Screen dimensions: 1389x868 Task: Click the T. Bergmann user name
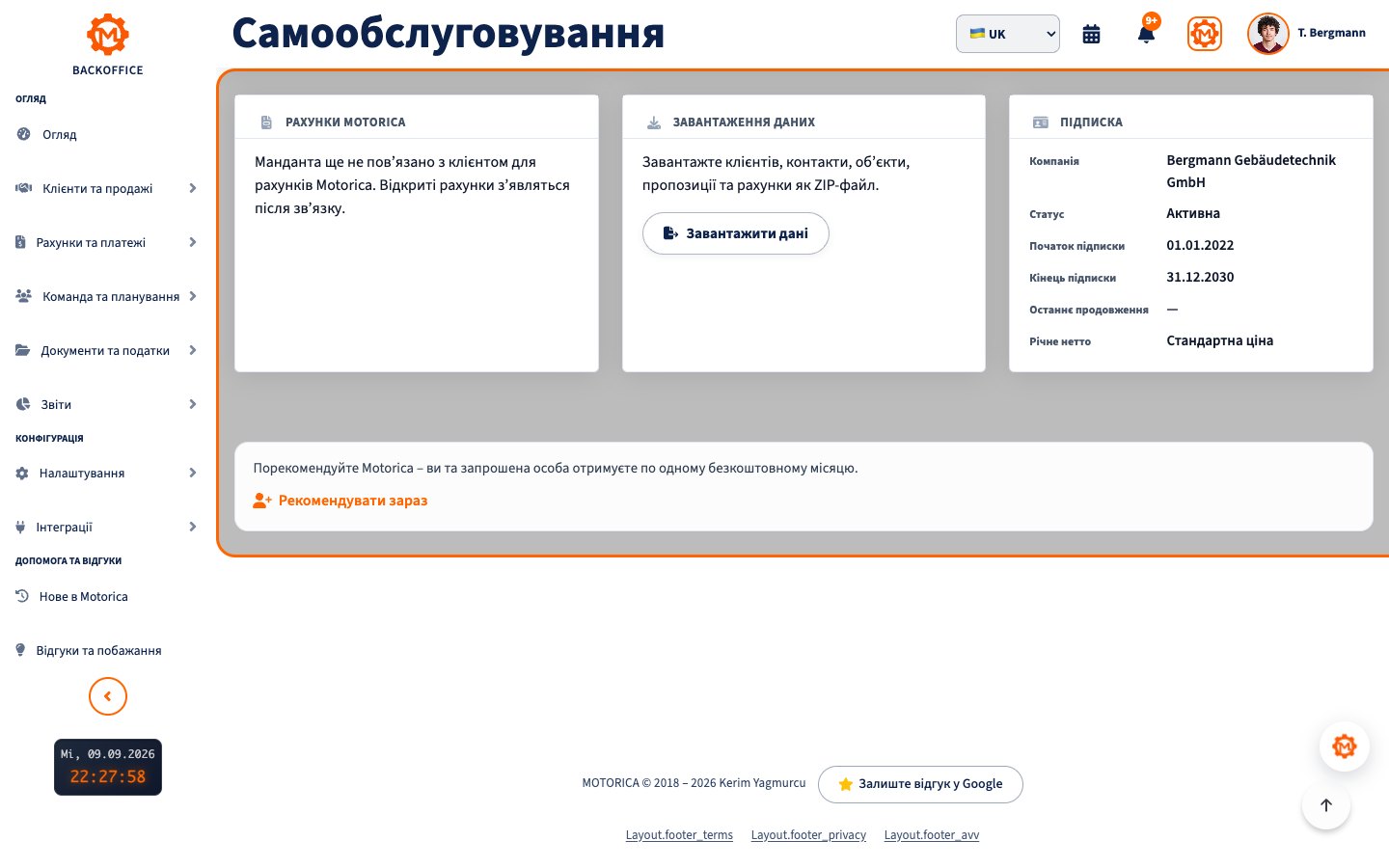click(1331, 33)
